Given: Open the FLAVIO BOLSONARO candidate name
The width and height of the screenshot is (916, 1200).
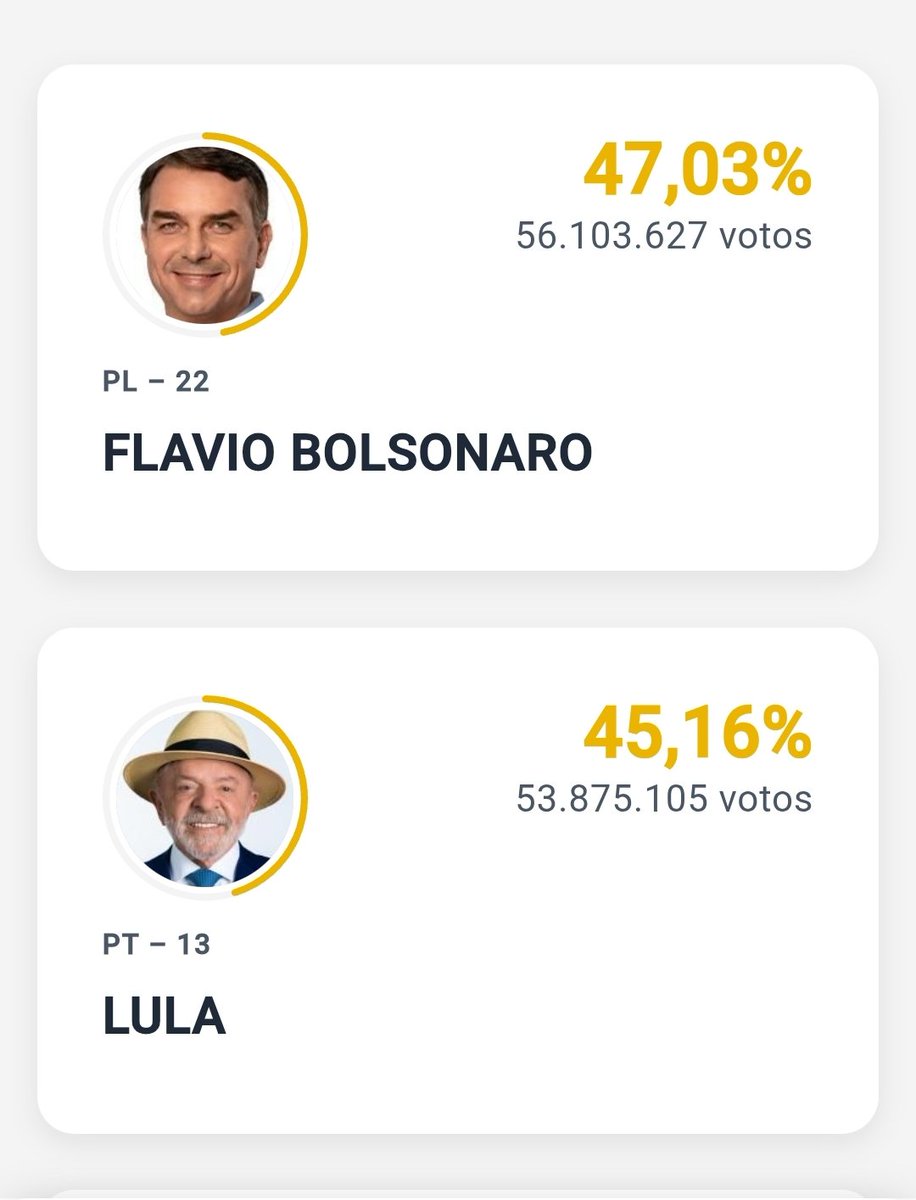Looking at the screenshot, I should tap(347, 454).
